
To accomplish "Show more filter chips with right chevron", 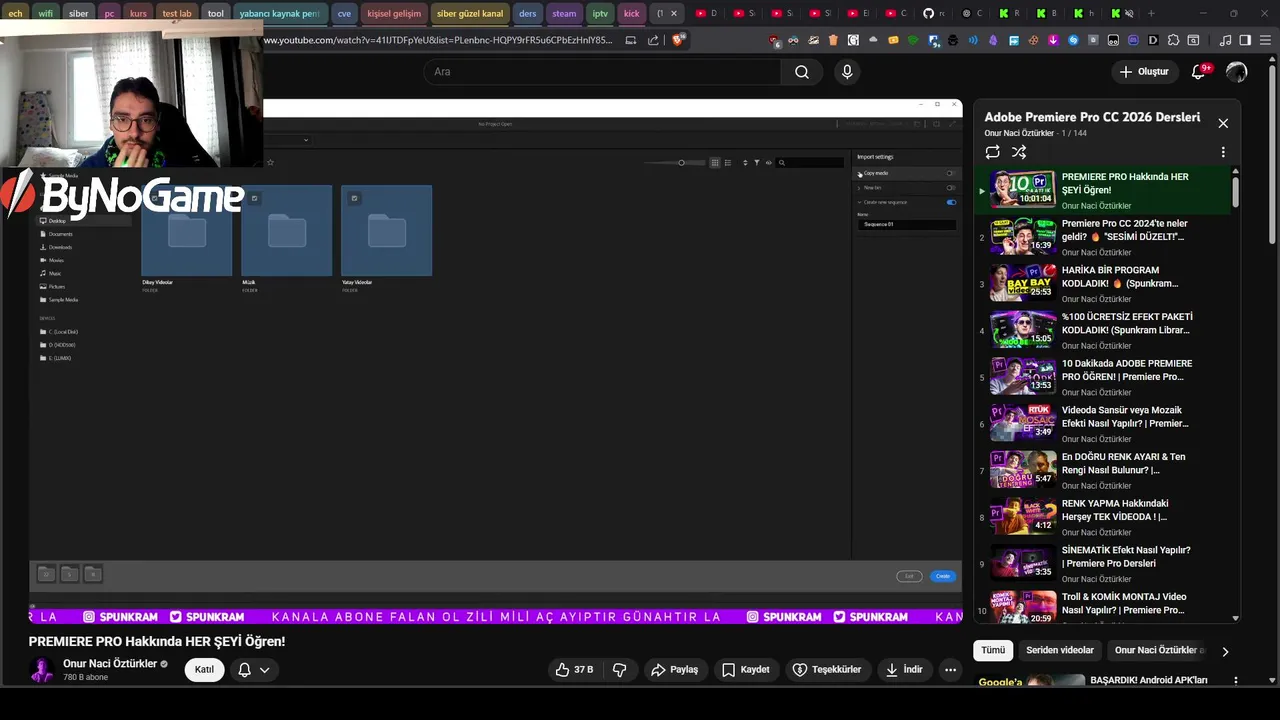I will point(1225,651).
